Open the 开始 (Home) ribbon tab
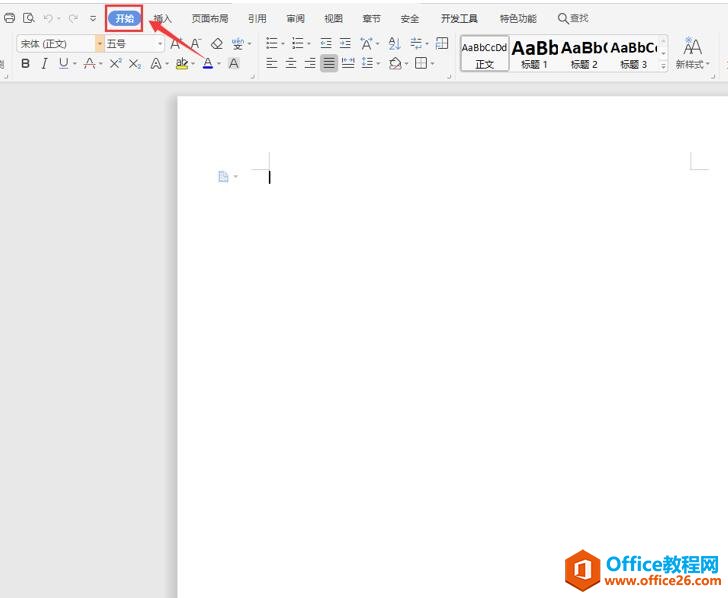Image resolution: width=728 pixels, height=598 pixels. tap(124, 19)
